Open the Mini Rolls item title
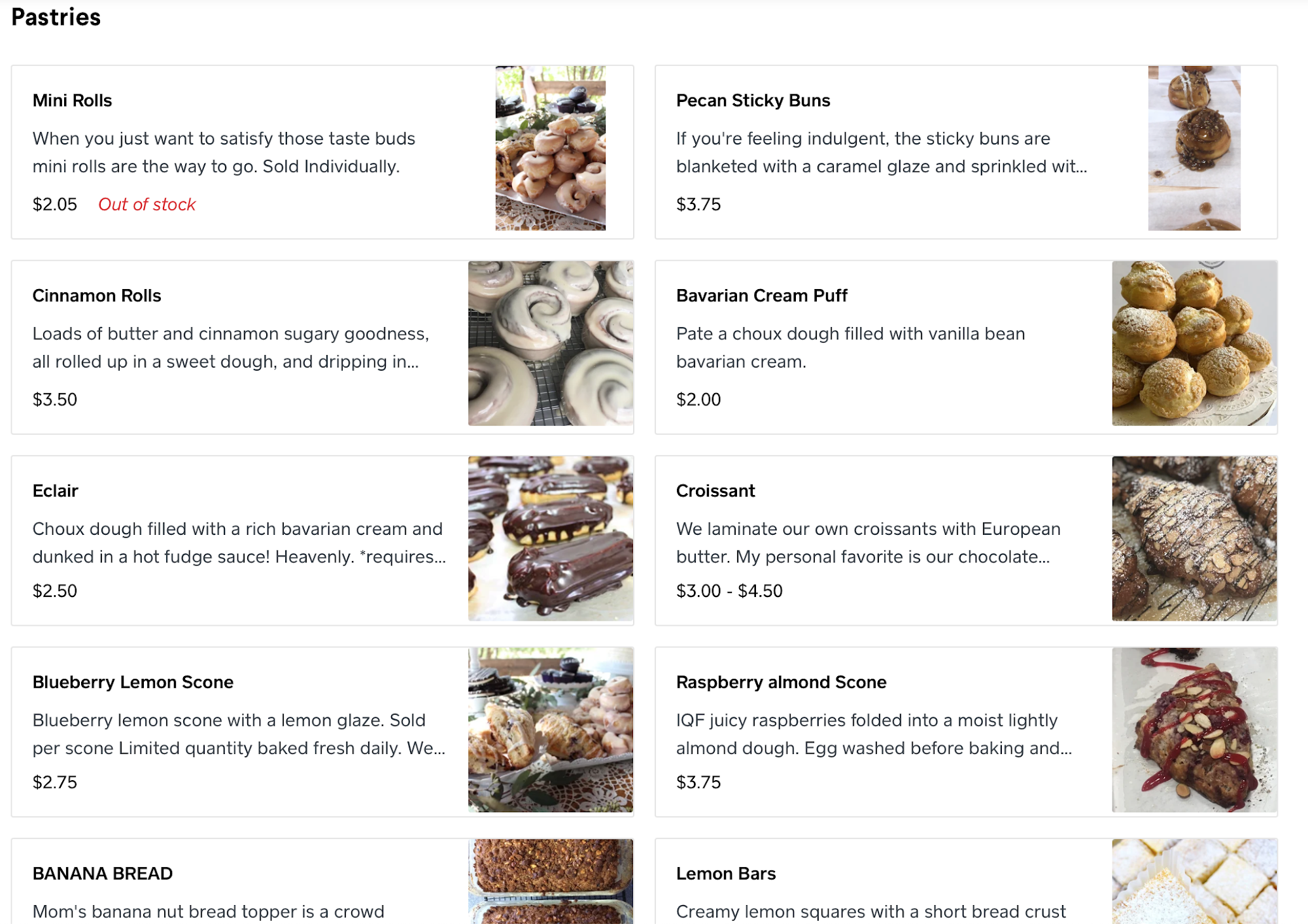 [73, 101]
